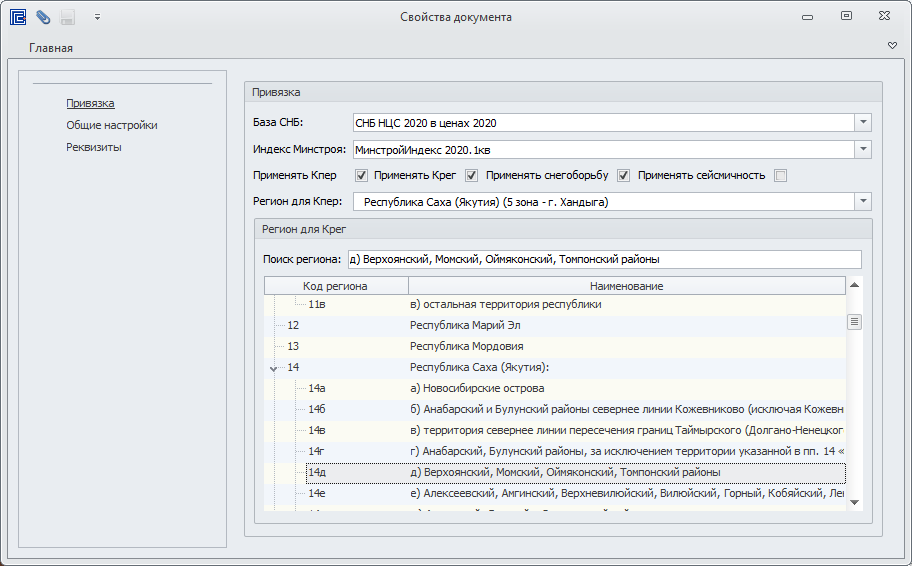This screenshot has height=566, width=912.
Task: Maximize the Свойства документа window
Action: tap(846, 16)
